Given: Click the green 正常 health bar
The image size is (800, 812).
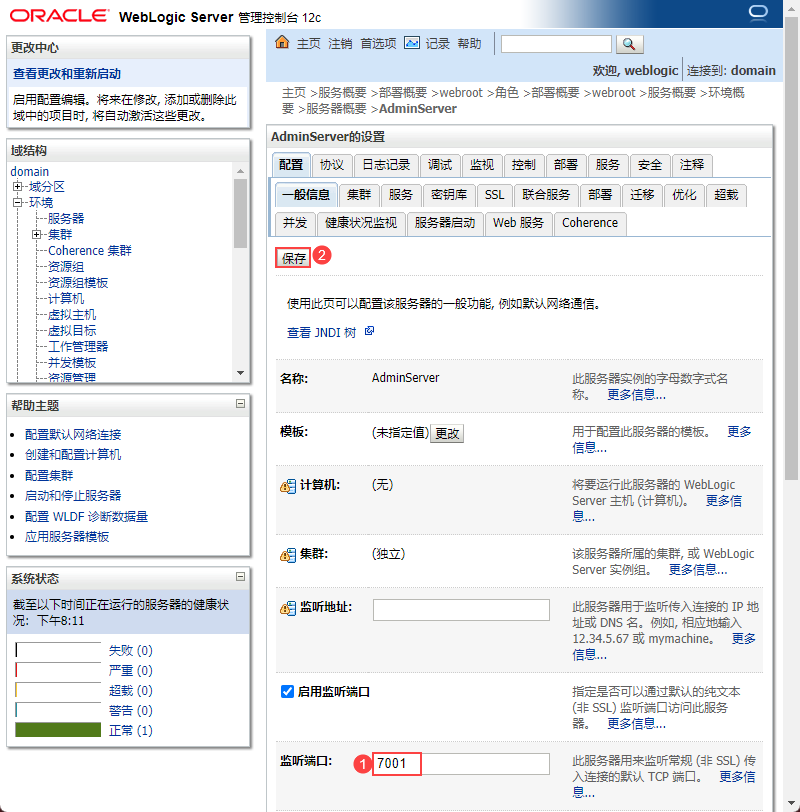Looking at the screenshot, I should tap(58, 730).
